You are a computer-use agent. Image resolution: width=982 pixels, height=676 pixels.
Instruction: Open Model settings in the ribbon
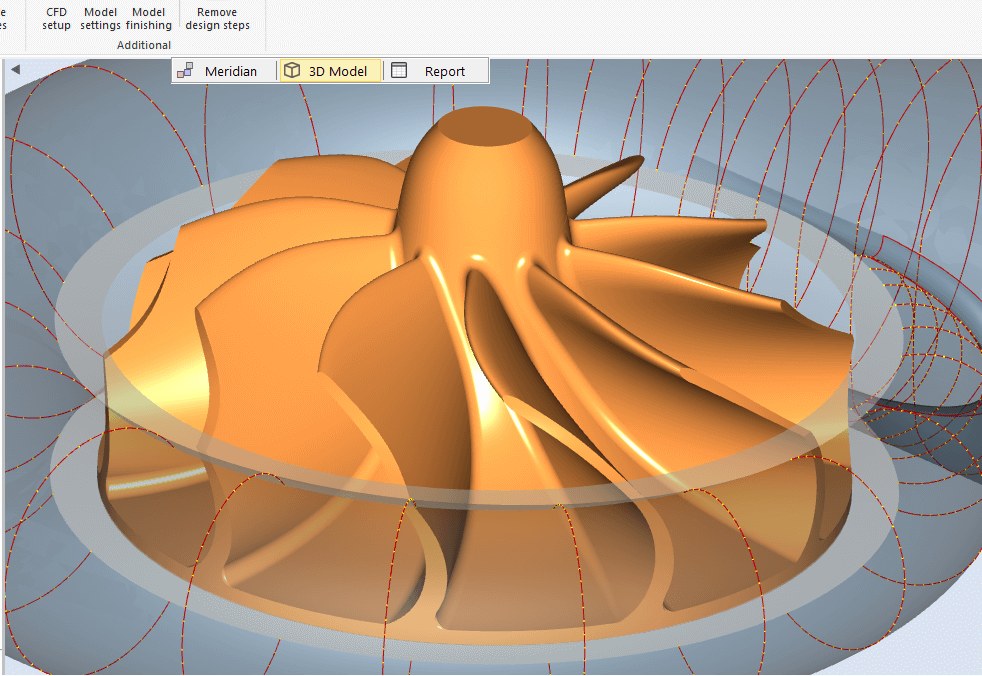tap(100, 19)
